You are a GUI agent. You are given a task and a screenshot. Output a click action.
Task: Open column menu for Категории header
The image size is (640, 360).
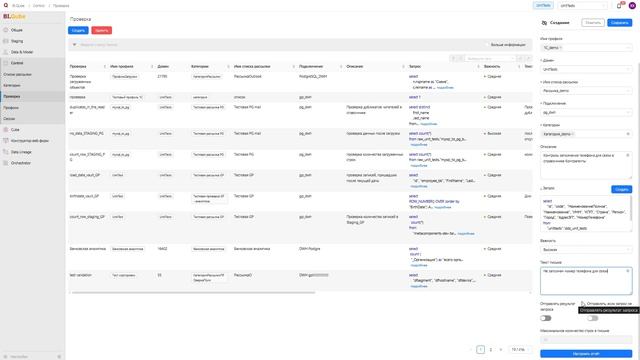pyautogui.click(x=228, y=67)
